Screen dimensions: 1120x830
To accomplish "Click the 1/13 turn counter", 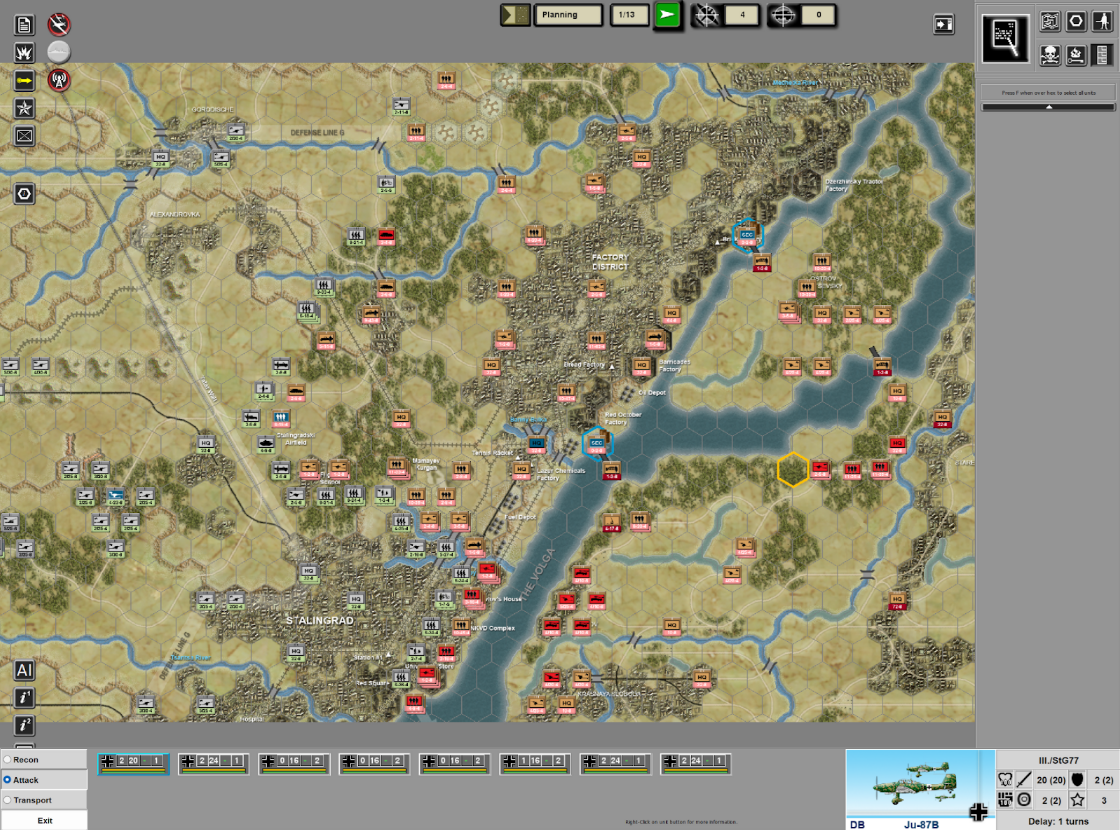I will pyautogui.click(x=629, y=15).
